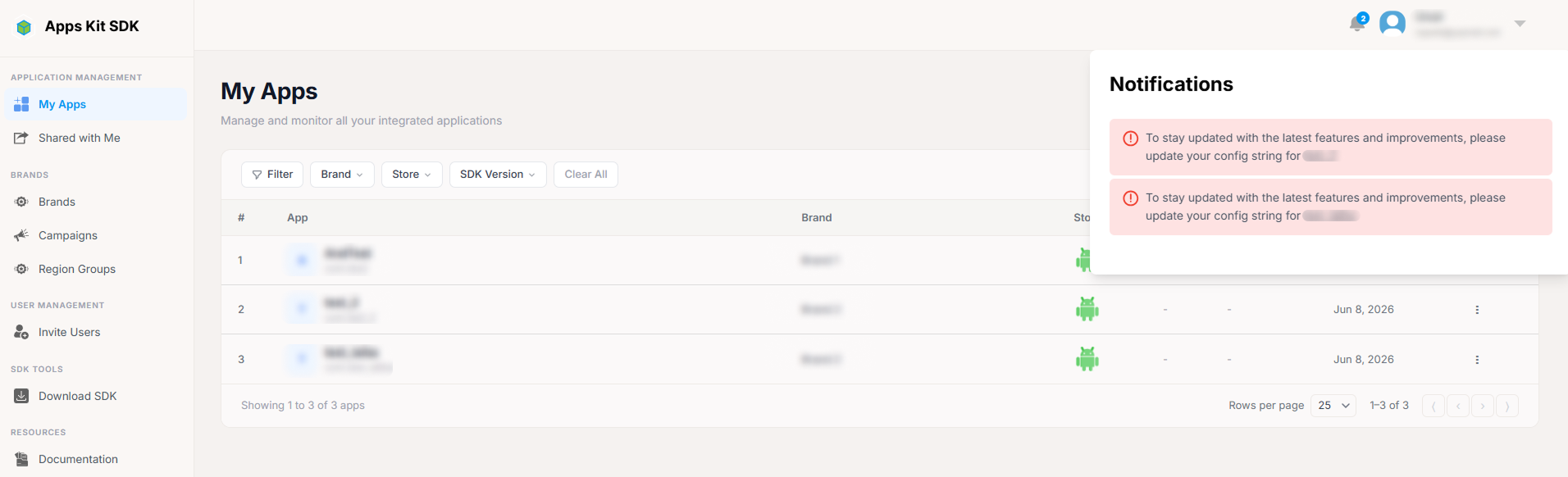Change rows per page selector
The height and width of the screenshot is (477, 1568).
click(x=1333, y=406)
